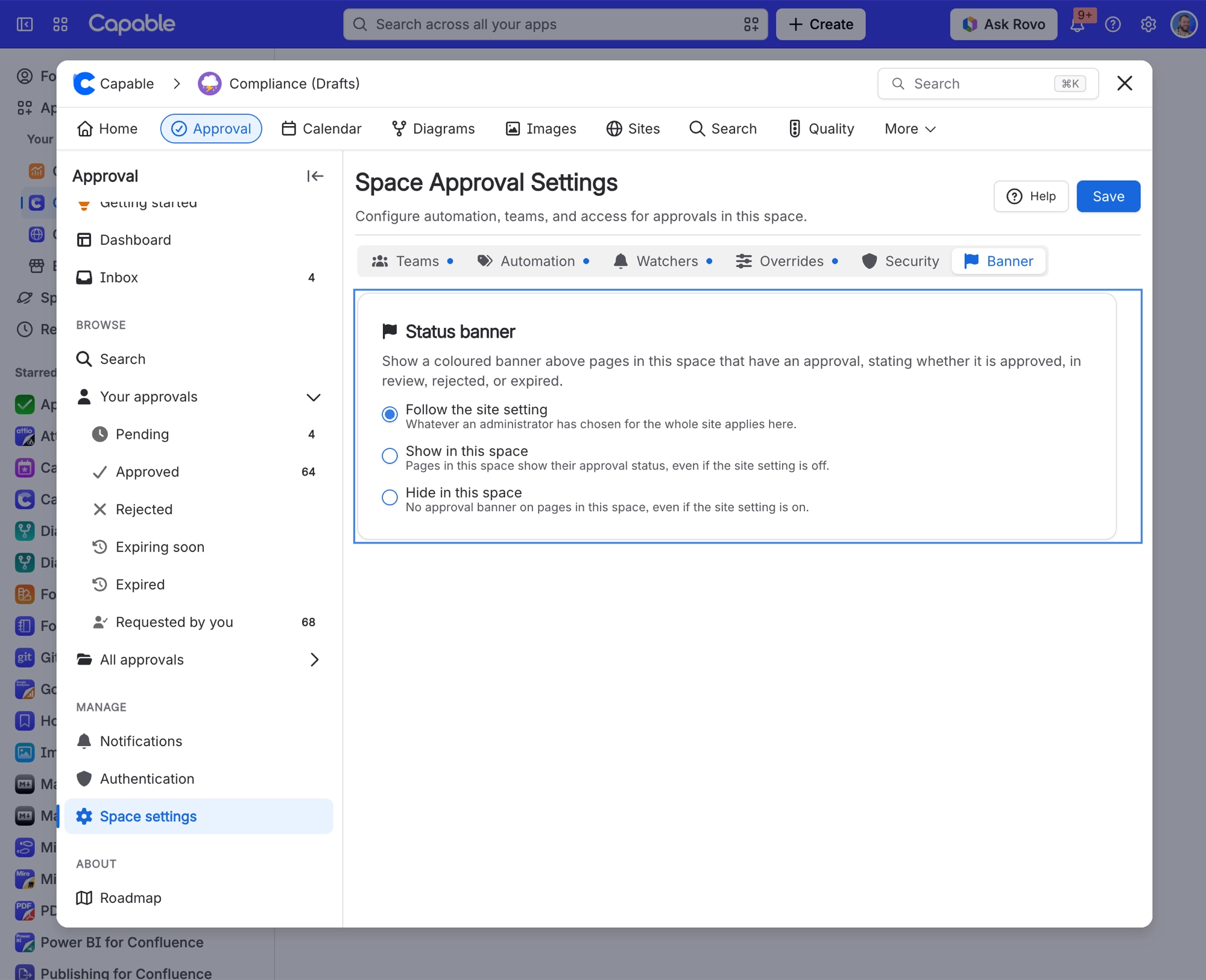
Task: Click the breadcrumb chevron after Capable
Action: tap(177, 84)
